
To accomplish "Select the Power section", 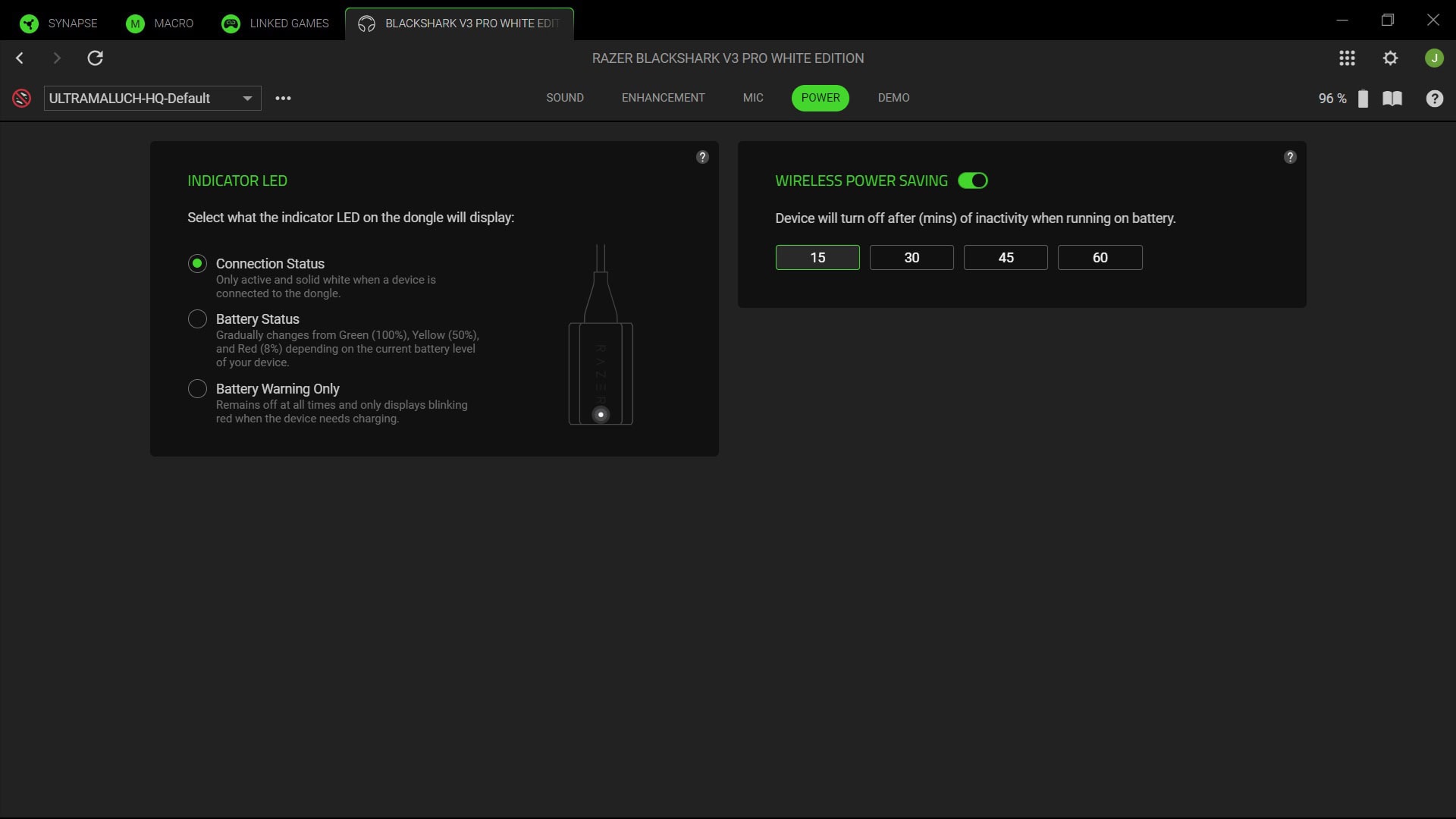I will 821,98.
